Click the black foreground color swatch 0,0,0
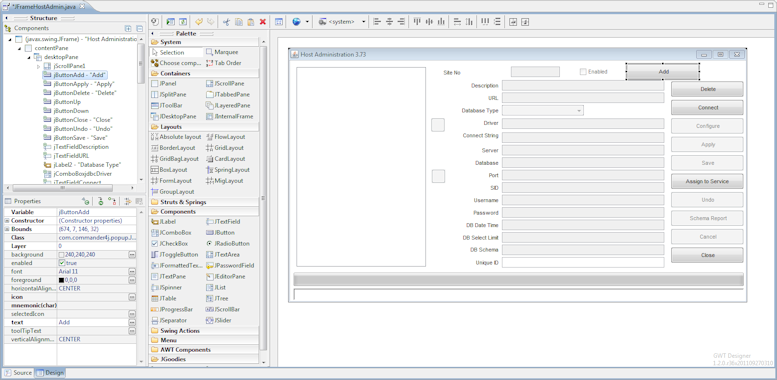777x380 pixels. tap(61, 280)
